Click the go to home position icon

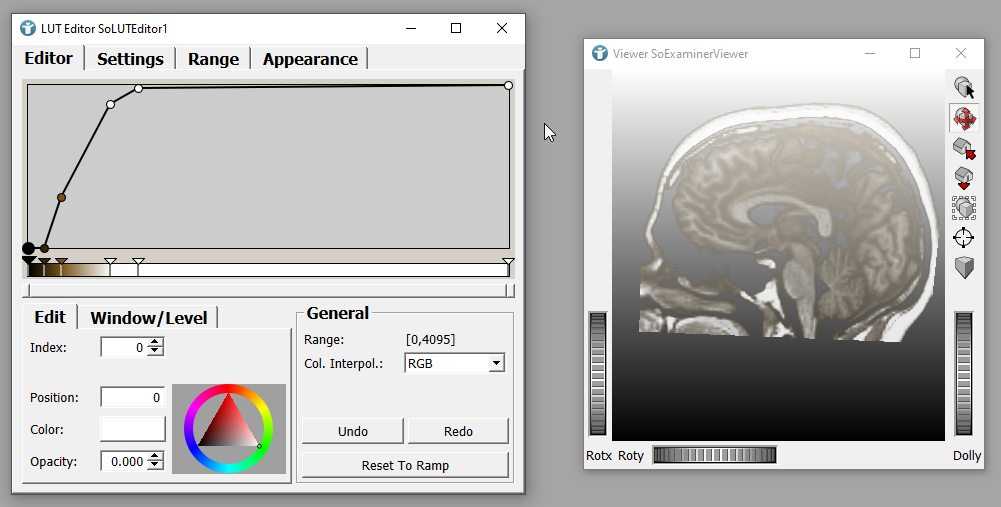click(964, 149)
